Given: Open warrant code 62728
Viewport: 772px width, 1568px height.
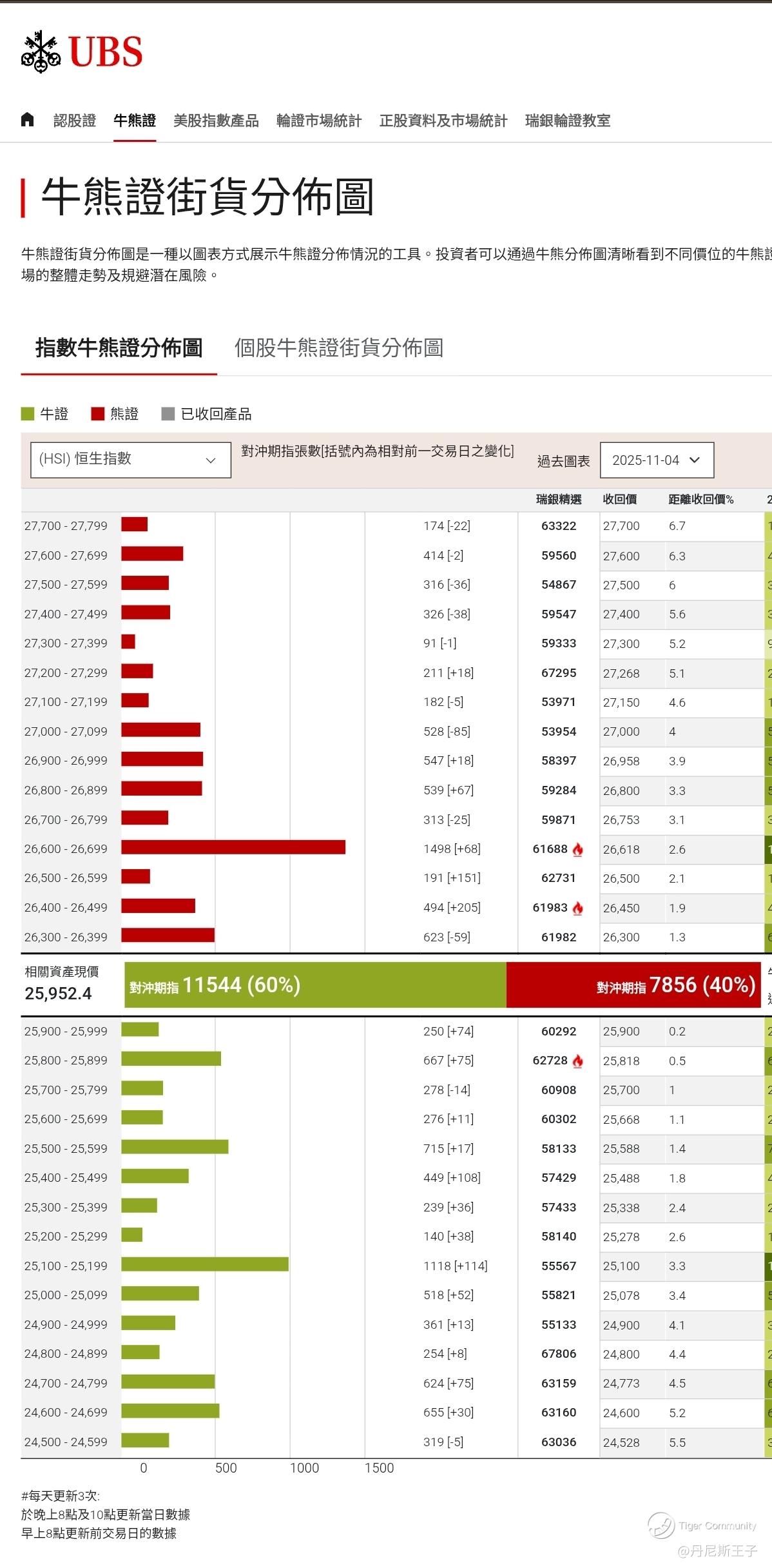Looking at the screenshot, I should coord(550,1061).
